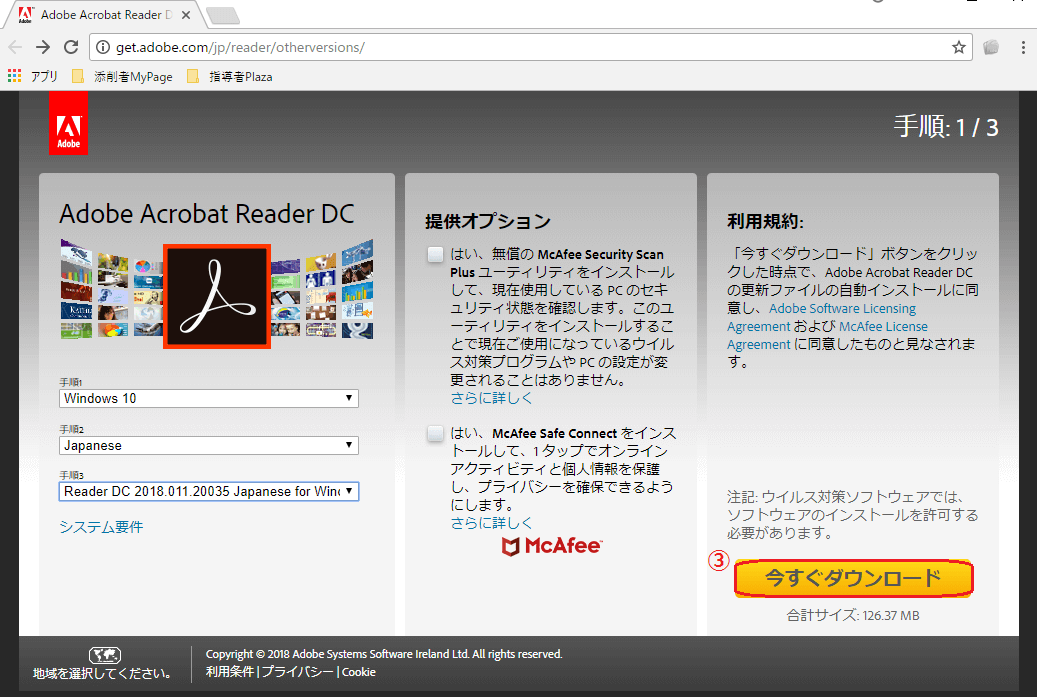This screenshot has height=697, width=1037.
Task: Bookmark the page with the star icon
Action: 958,47
